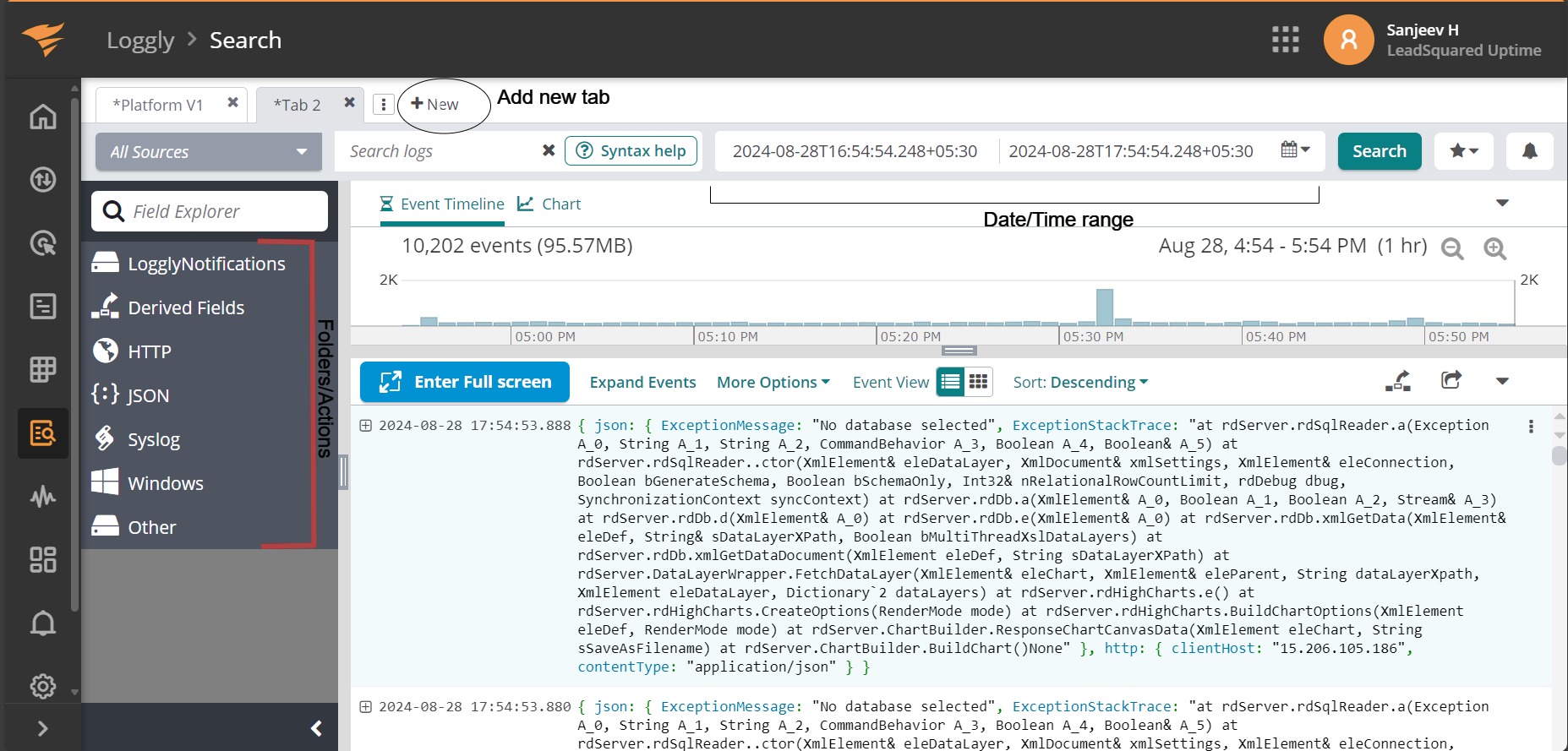The image size is (1568, 751).
Task: Zoom out the event timeline
Action: 1452,248
